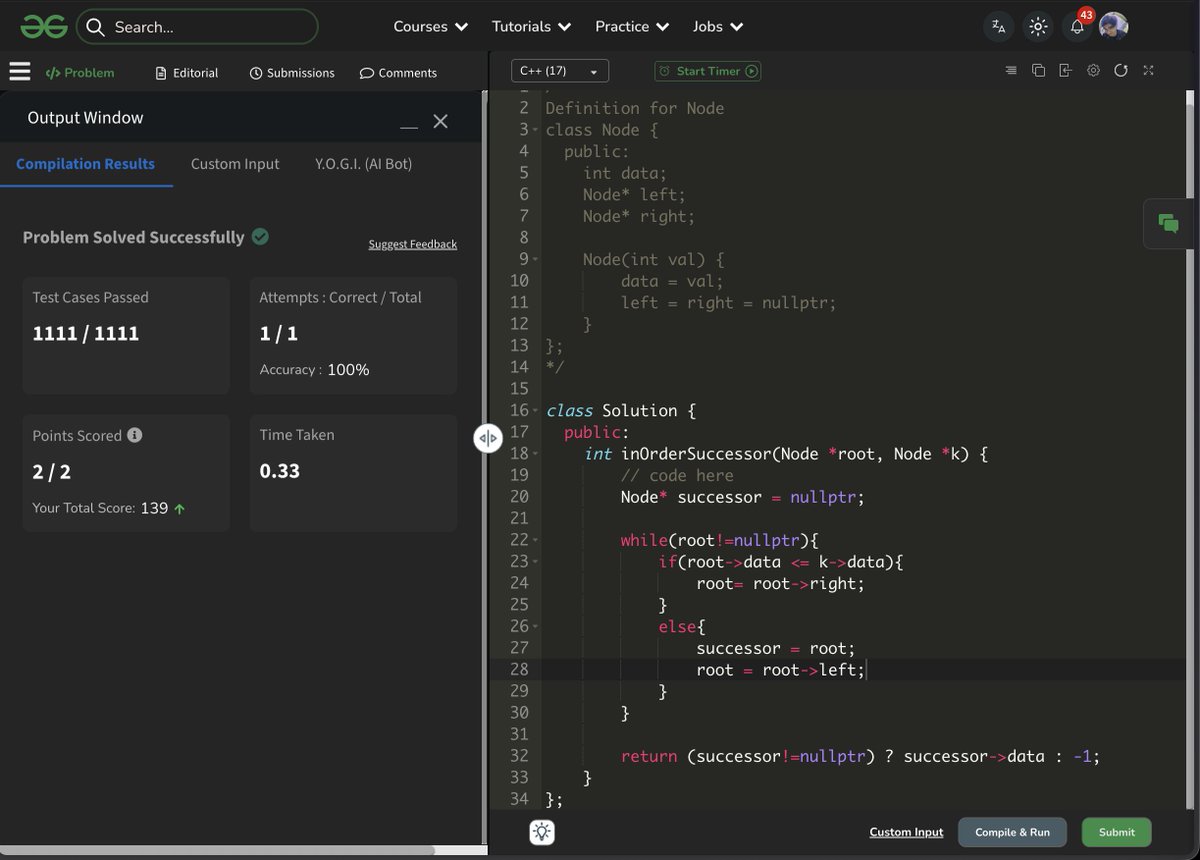Image resolution: width=1200 pixels, height=860 pixels.
Task: Open the C++ (17) language dropdown
Action: (x=560, y=71)
